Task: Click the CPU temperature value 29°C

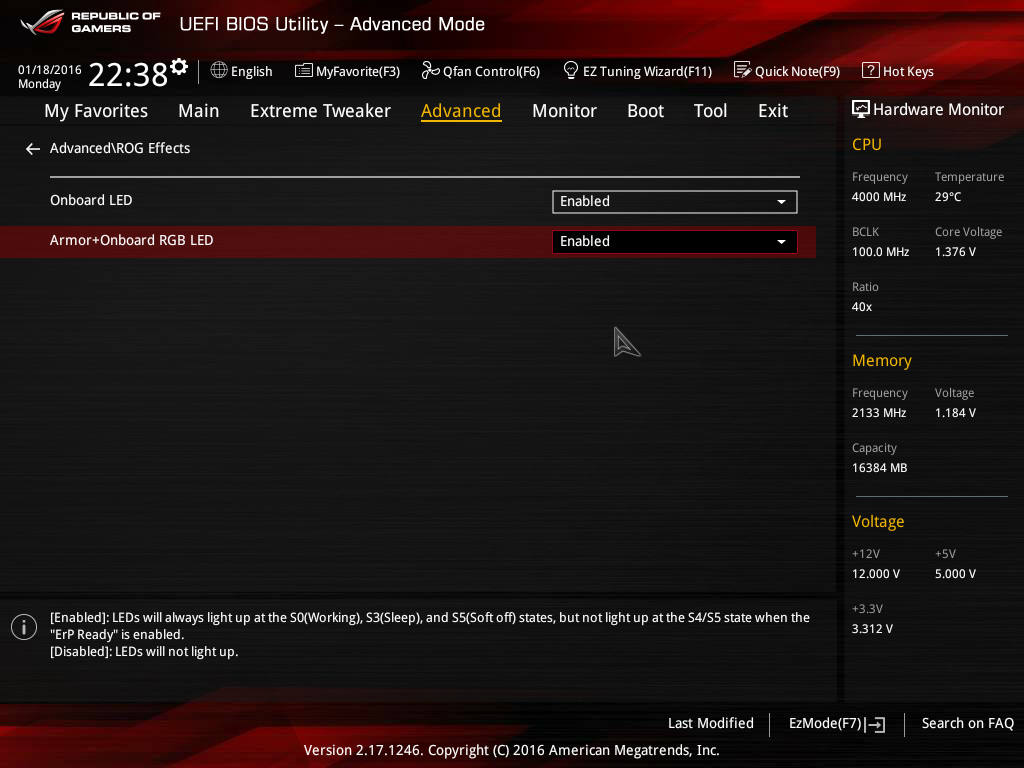Action: coord(948,197)
